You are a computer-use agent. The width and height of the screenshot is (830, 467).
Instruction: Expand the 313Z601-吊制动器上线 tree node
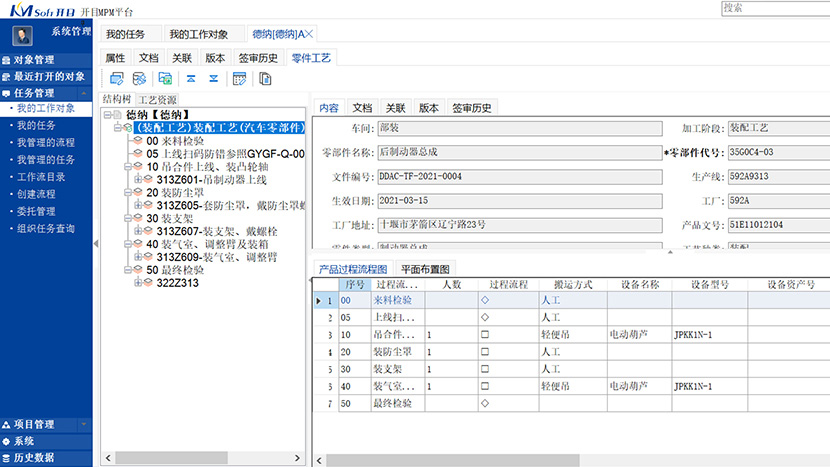click(x=138, y=180)
